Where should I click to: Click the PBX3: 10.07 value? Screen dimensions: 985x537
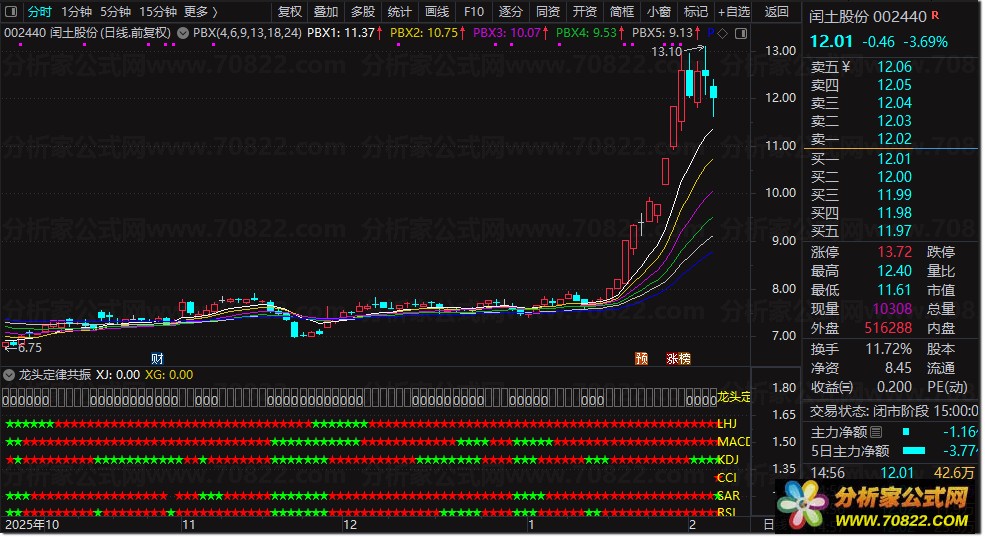click(x=507, y=33)
